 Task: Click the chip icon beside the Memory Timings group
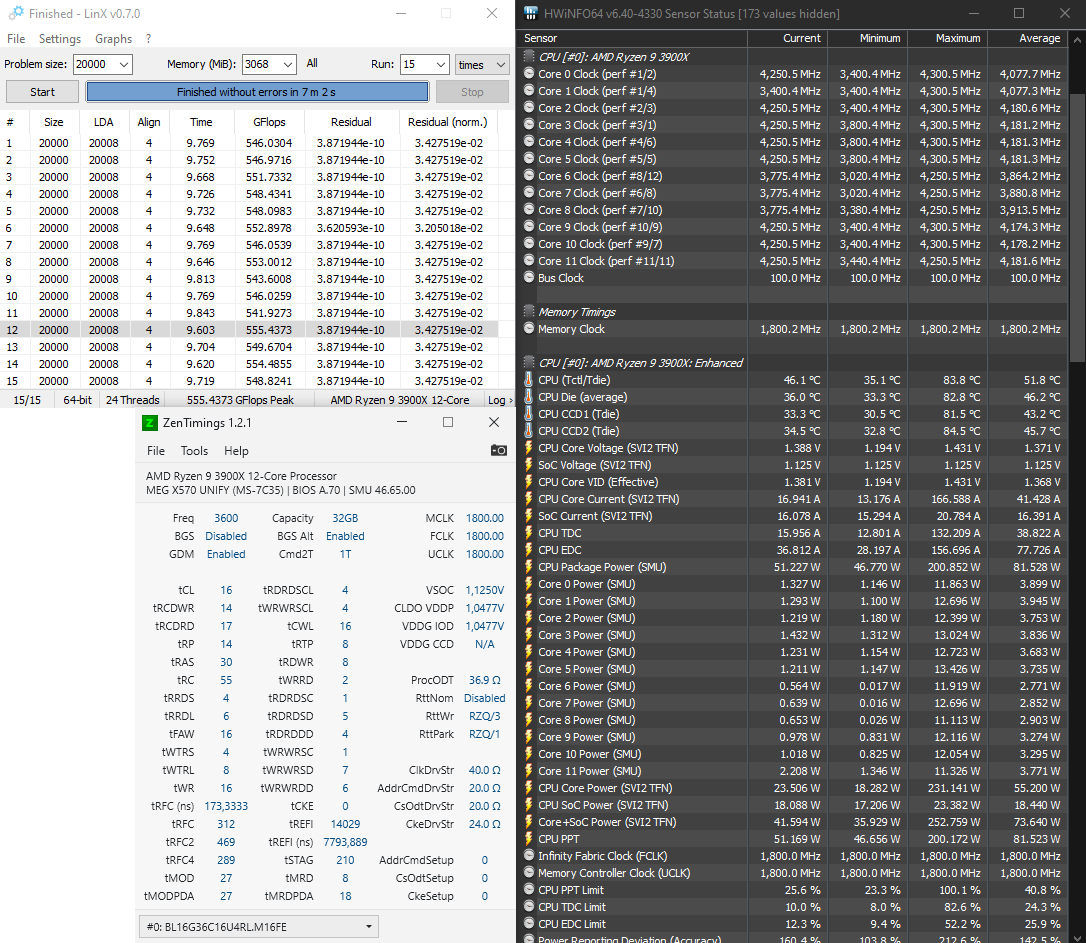point(529,312)
